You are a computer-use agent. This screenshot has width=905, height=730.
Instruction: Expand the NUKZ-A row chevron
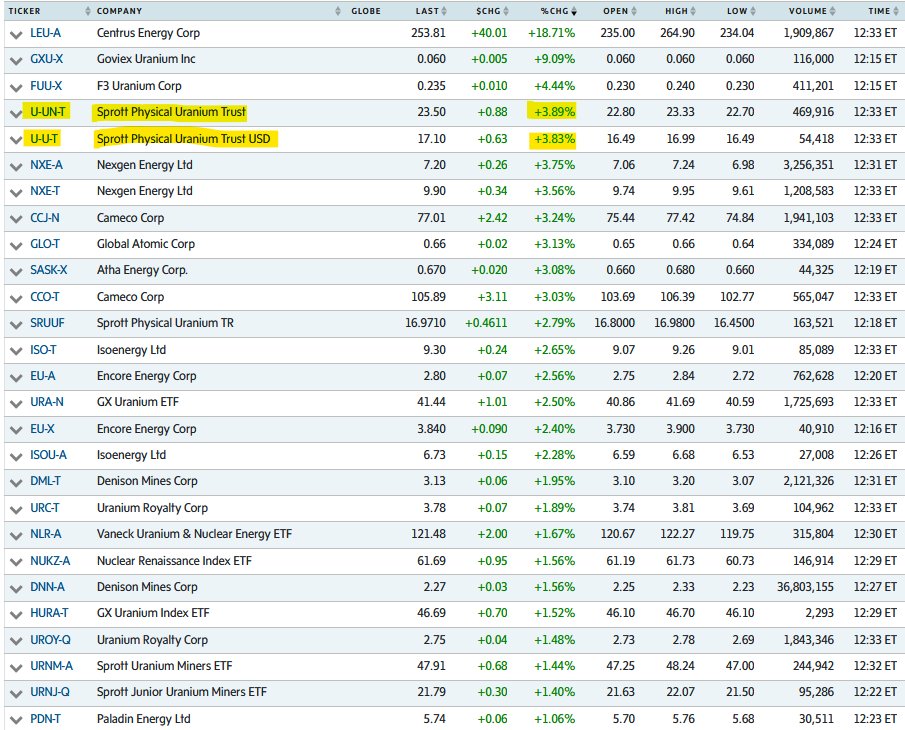click(16, 562)
